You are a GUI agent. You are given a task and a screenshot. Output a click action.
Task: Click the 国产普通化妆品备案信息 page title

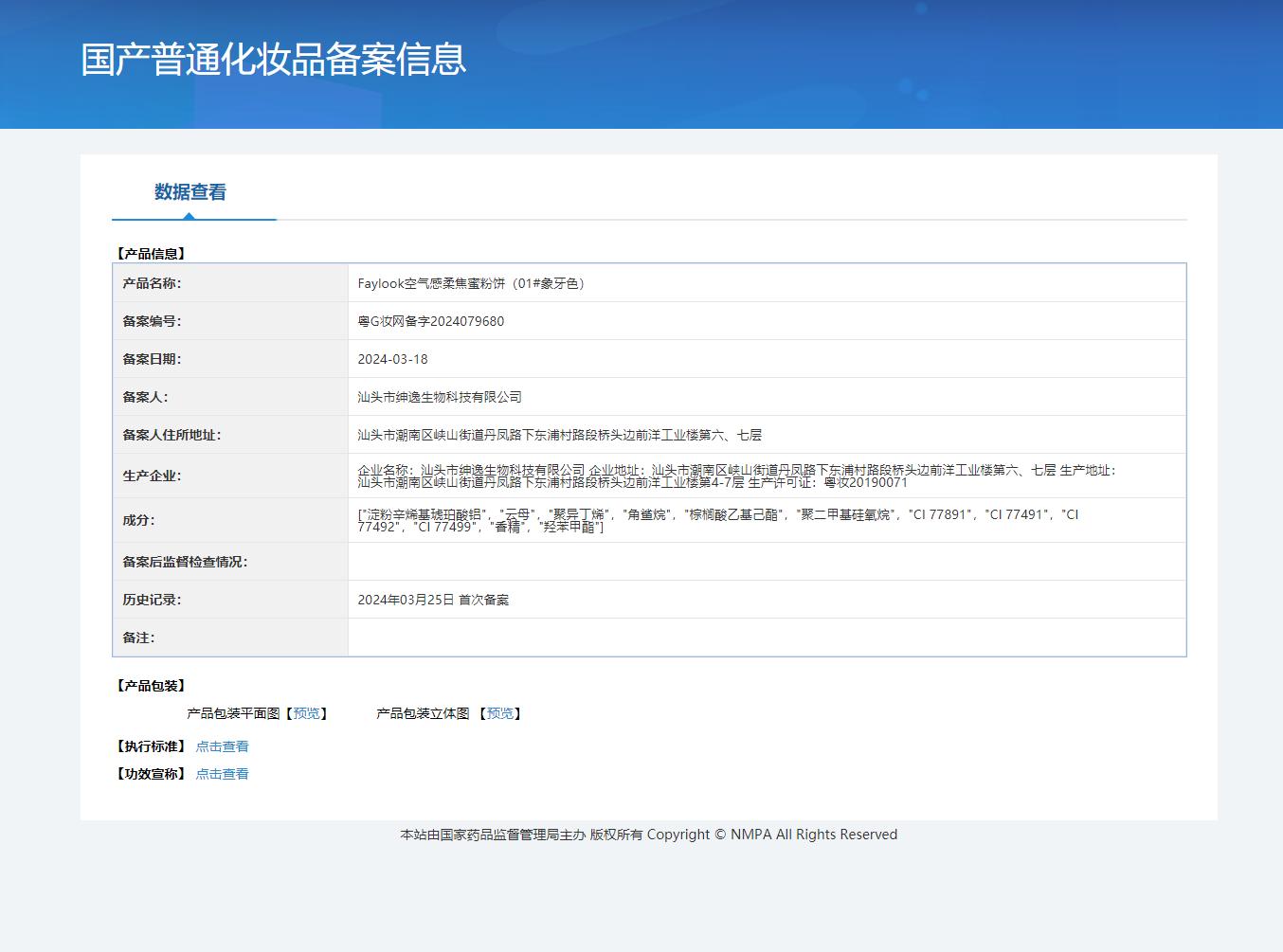click(x=273, y=59)
